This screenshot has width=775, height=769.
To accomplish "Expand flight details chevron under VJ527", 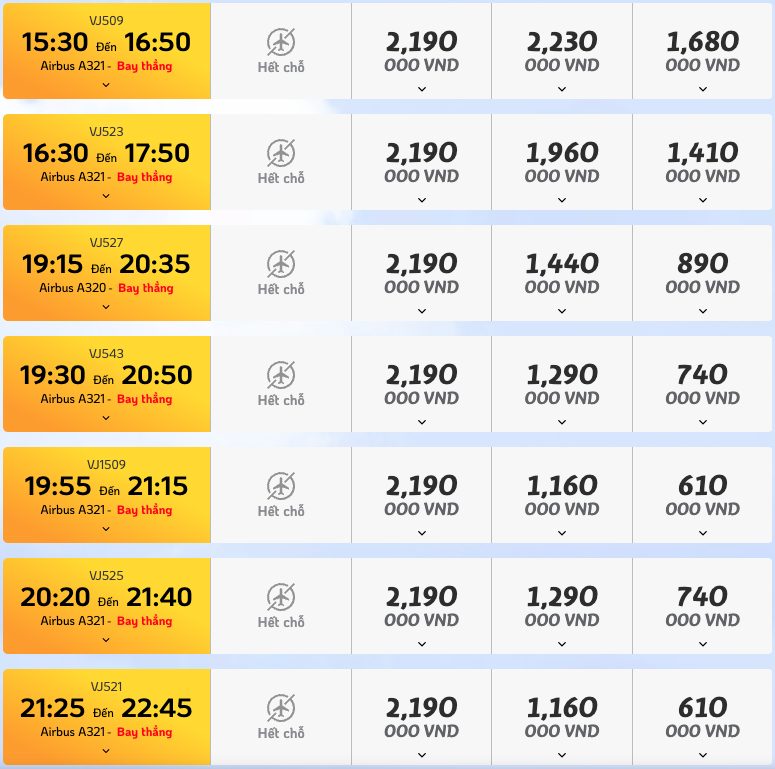I will coord(106,307).
